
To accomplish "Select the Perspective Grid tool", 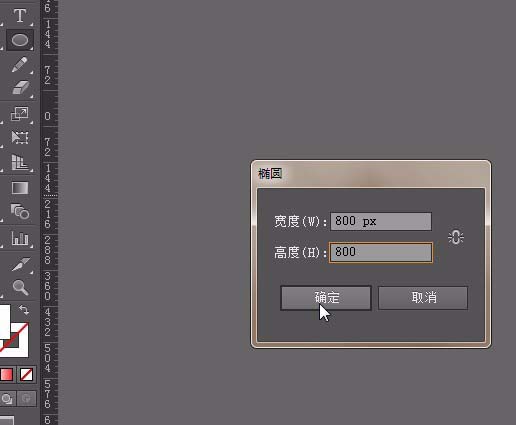I will [x=20, y=162].
